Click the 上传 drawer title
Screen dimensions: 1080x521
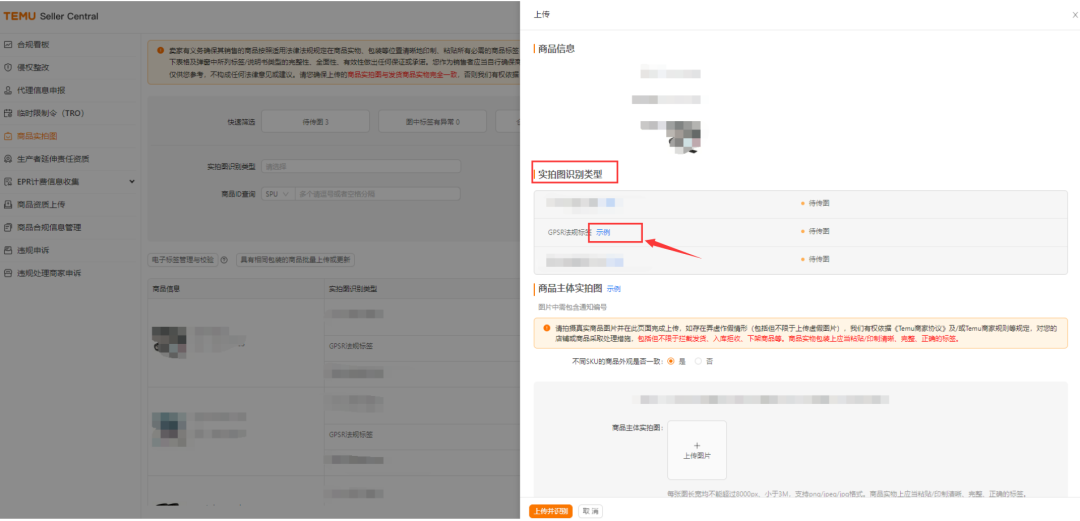point(542,14)
